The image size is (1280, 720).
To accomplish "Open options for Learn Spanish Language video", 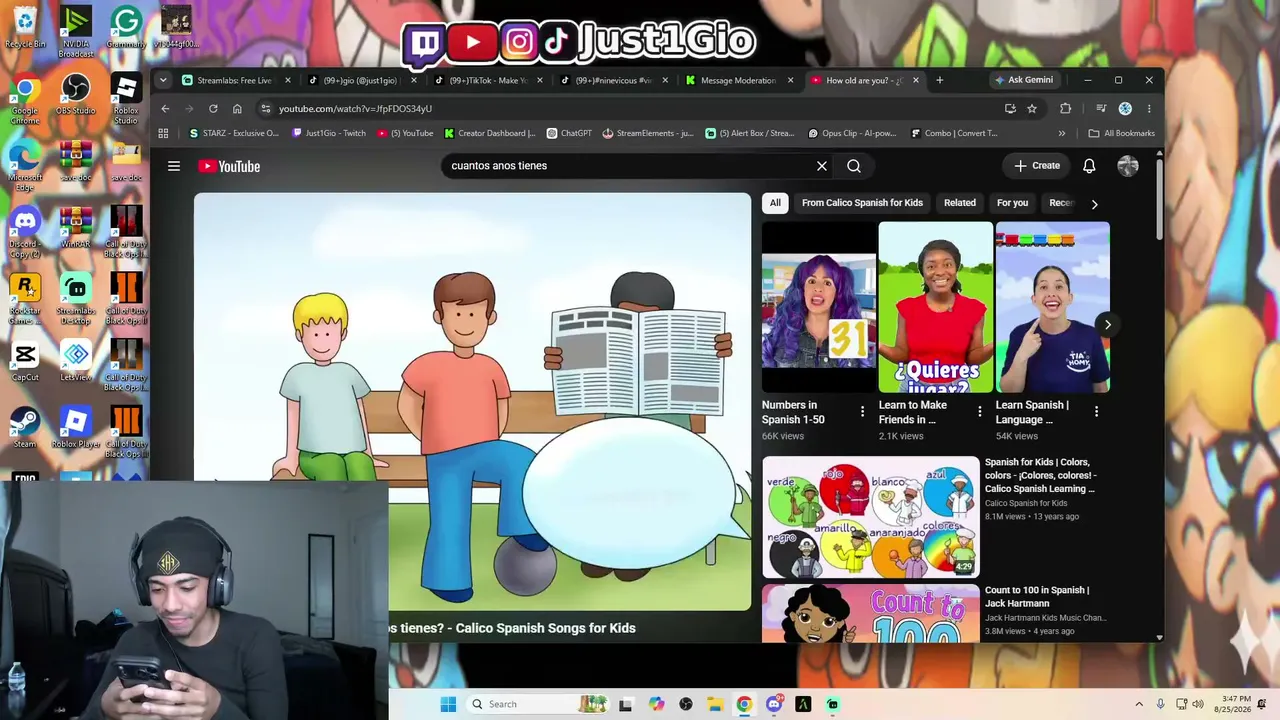I will [x=1096, y=411].
